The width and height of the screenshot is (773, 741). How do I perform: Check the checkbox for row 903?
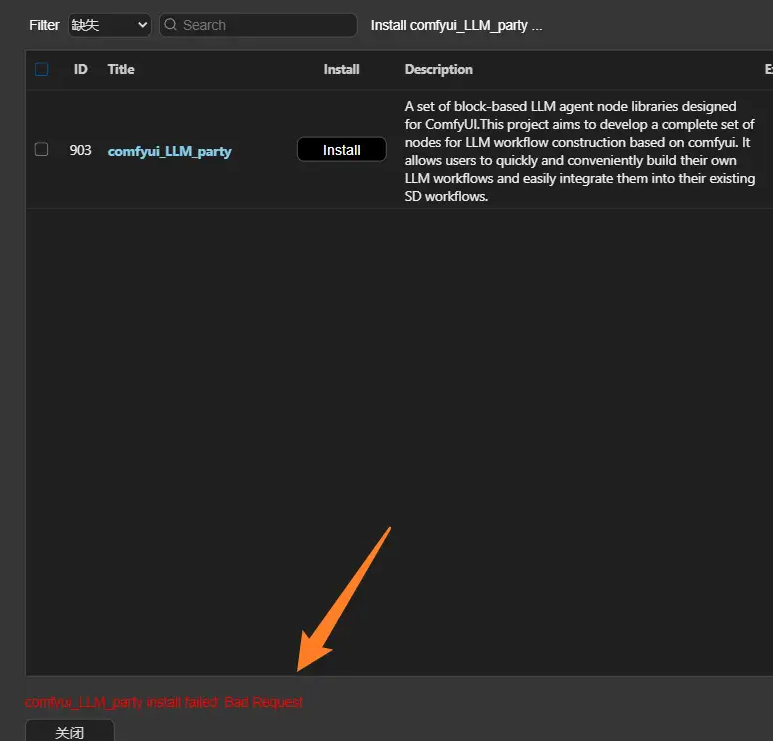click(x=41, y=149)
